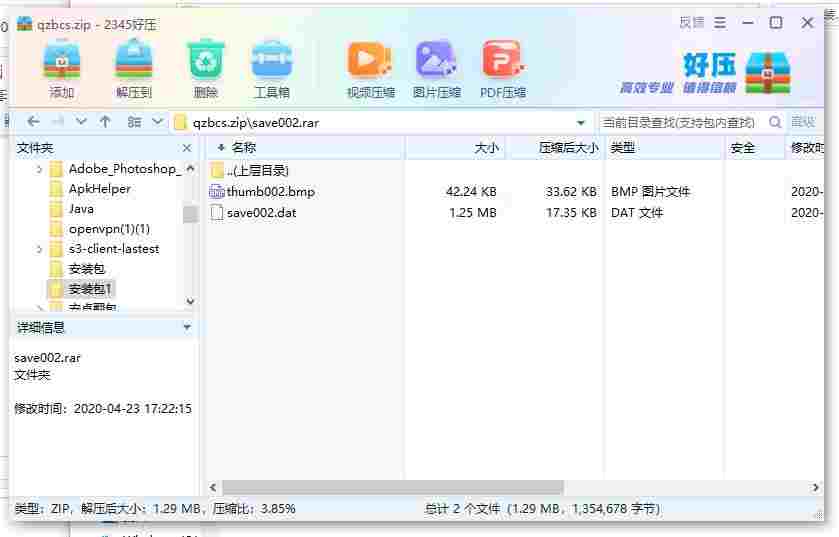Click the 解压到 (Extract to) icon
Viewport: 839px width, 537px height.
tap(134, 60)
